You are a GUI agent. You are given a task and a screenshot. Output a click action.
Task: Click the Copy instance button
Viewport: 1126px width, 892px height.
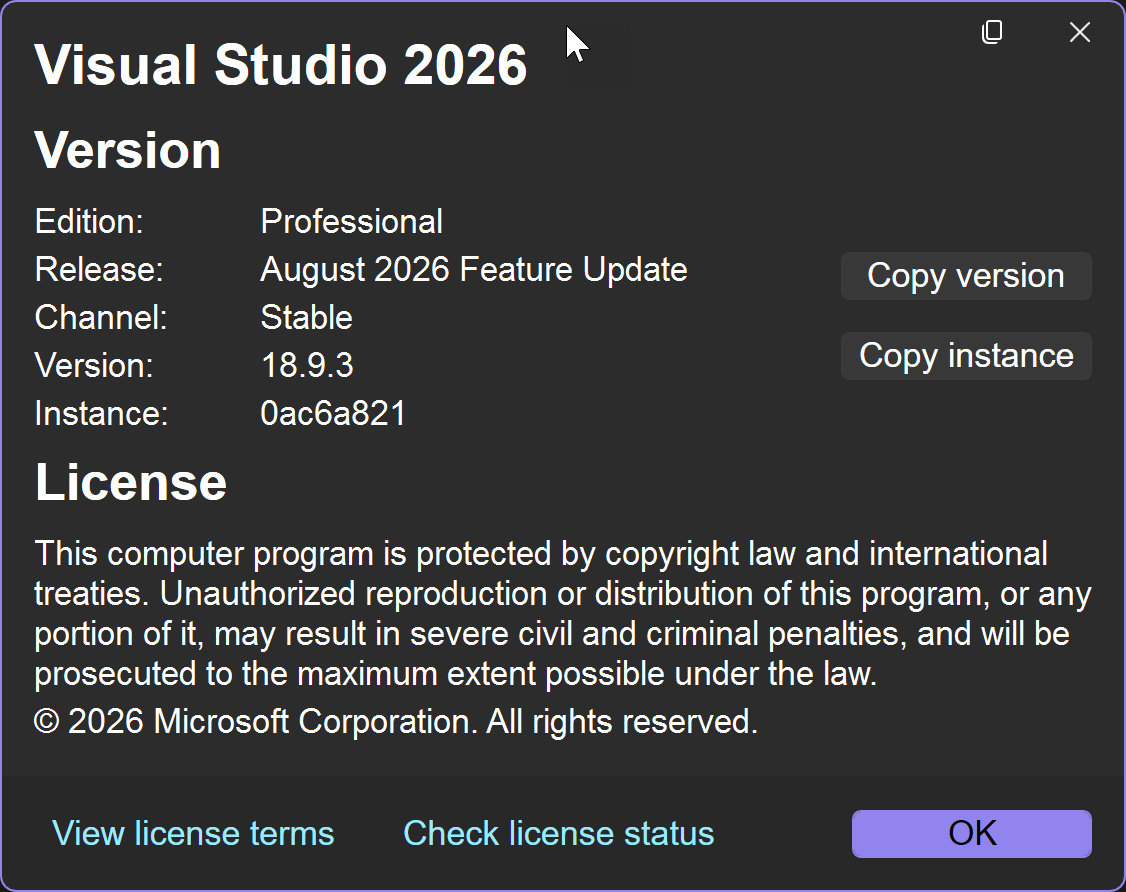(x=966, y=356)
